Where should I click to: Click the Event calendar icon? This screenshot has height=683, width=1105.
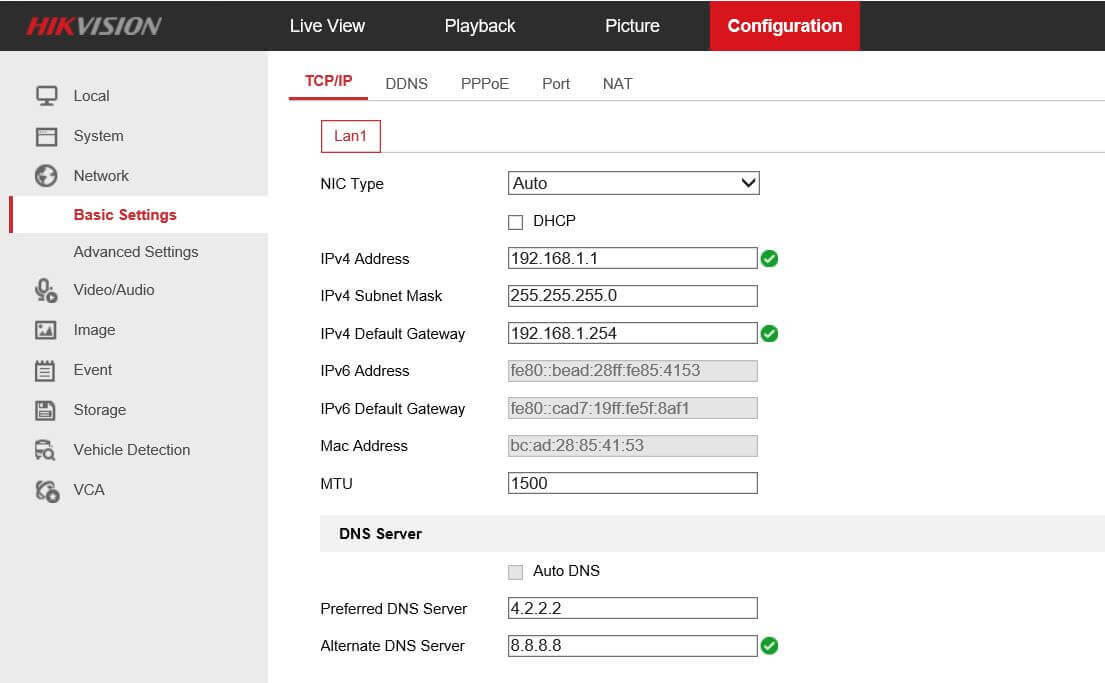coord(46,370)
